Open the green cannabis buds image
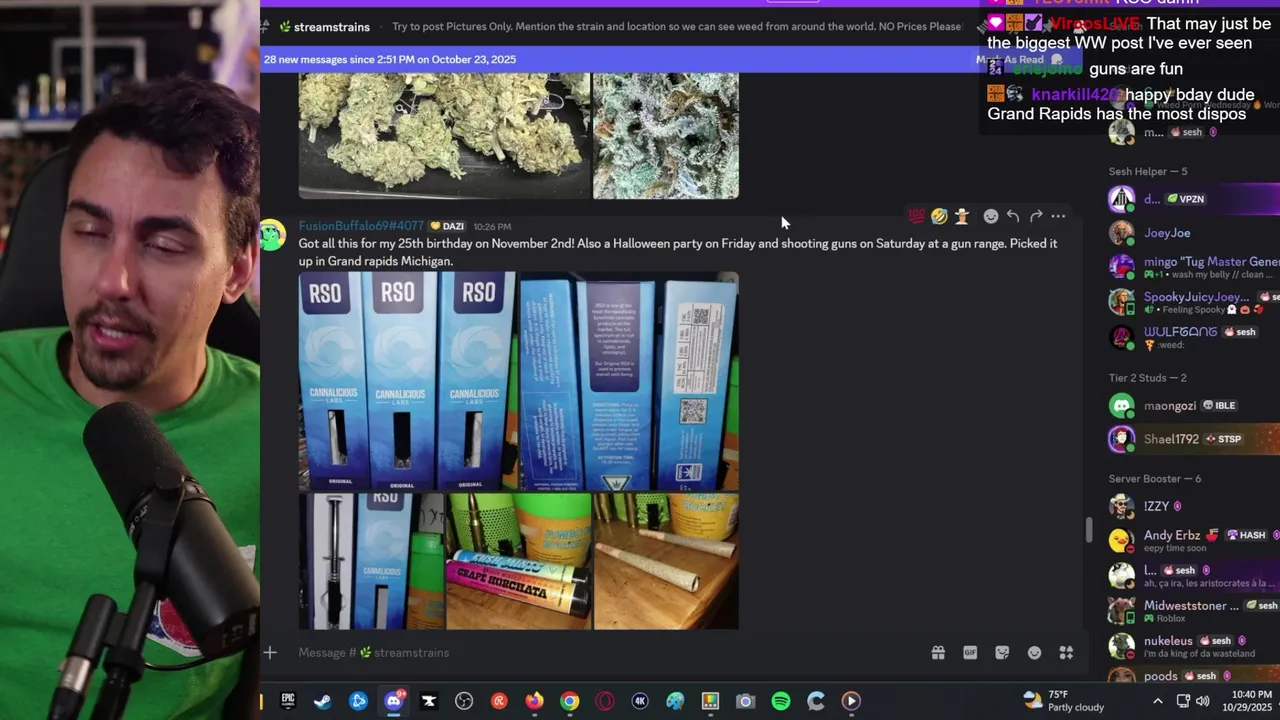The height and width of the screenshot is (720, 1280). click(x=444, y=136)
